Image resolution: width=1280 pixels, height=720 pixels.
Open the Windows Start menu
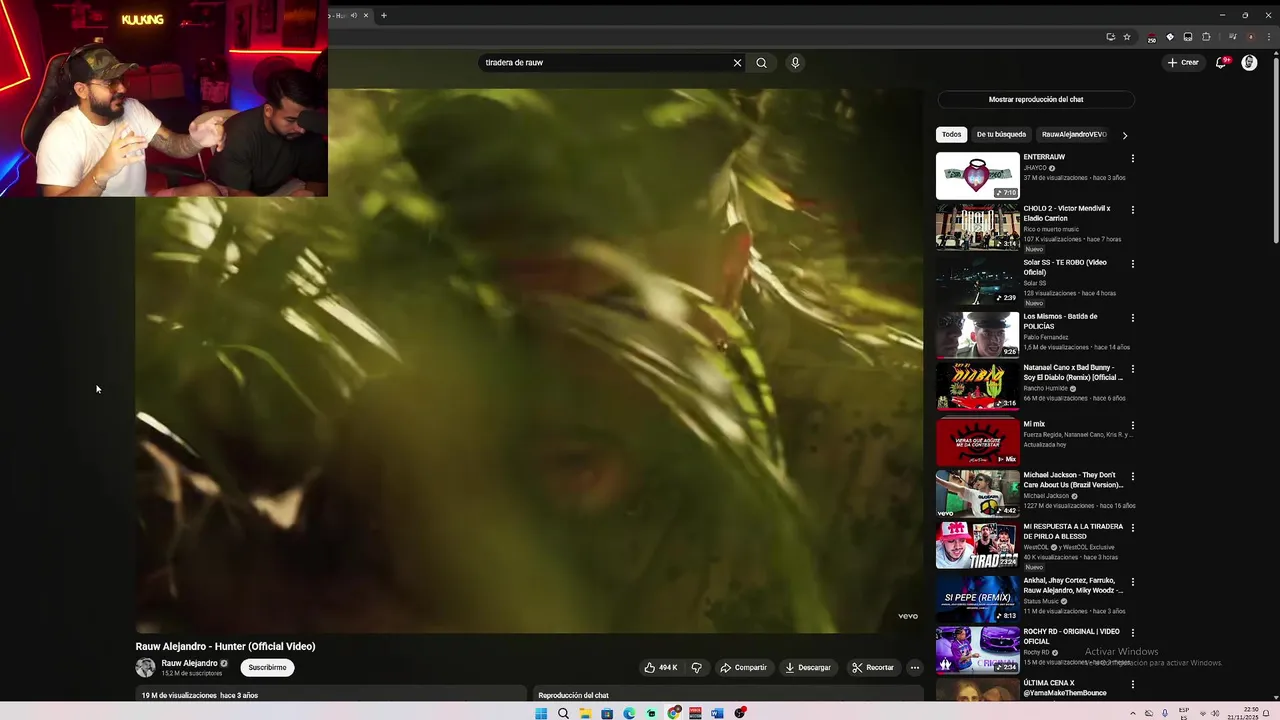541,713
